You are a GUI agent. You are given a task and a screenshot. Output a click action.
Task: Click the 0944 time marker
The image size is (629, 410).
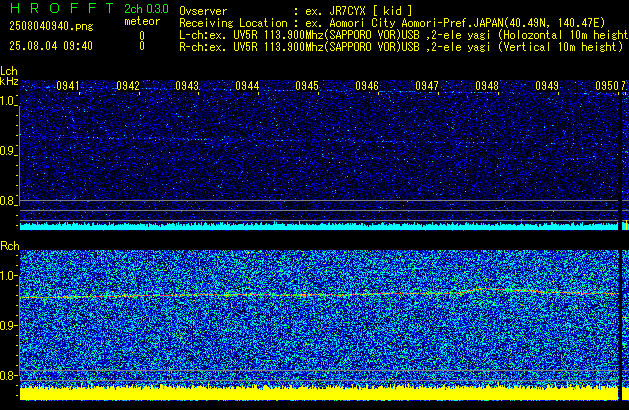pyautogui.click(x=247, y=86)
